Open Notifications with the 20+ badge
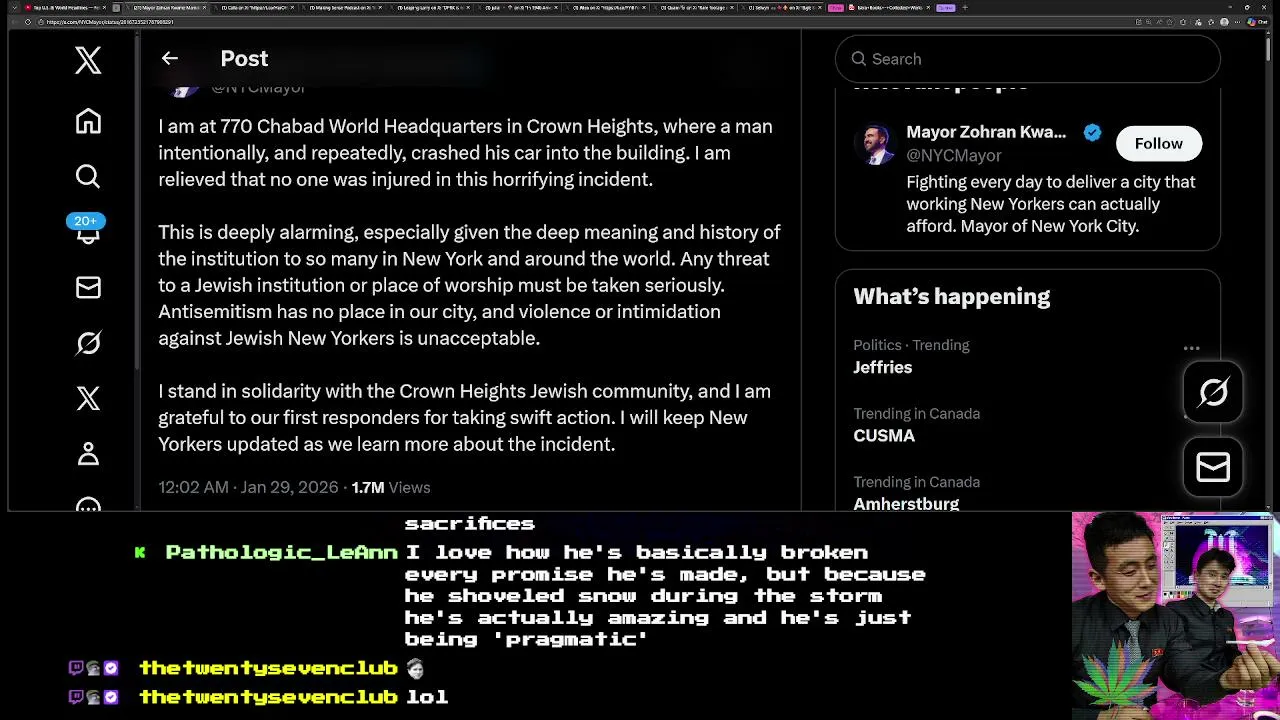Viewport: 1280px width, 720px height. [86, 229]
